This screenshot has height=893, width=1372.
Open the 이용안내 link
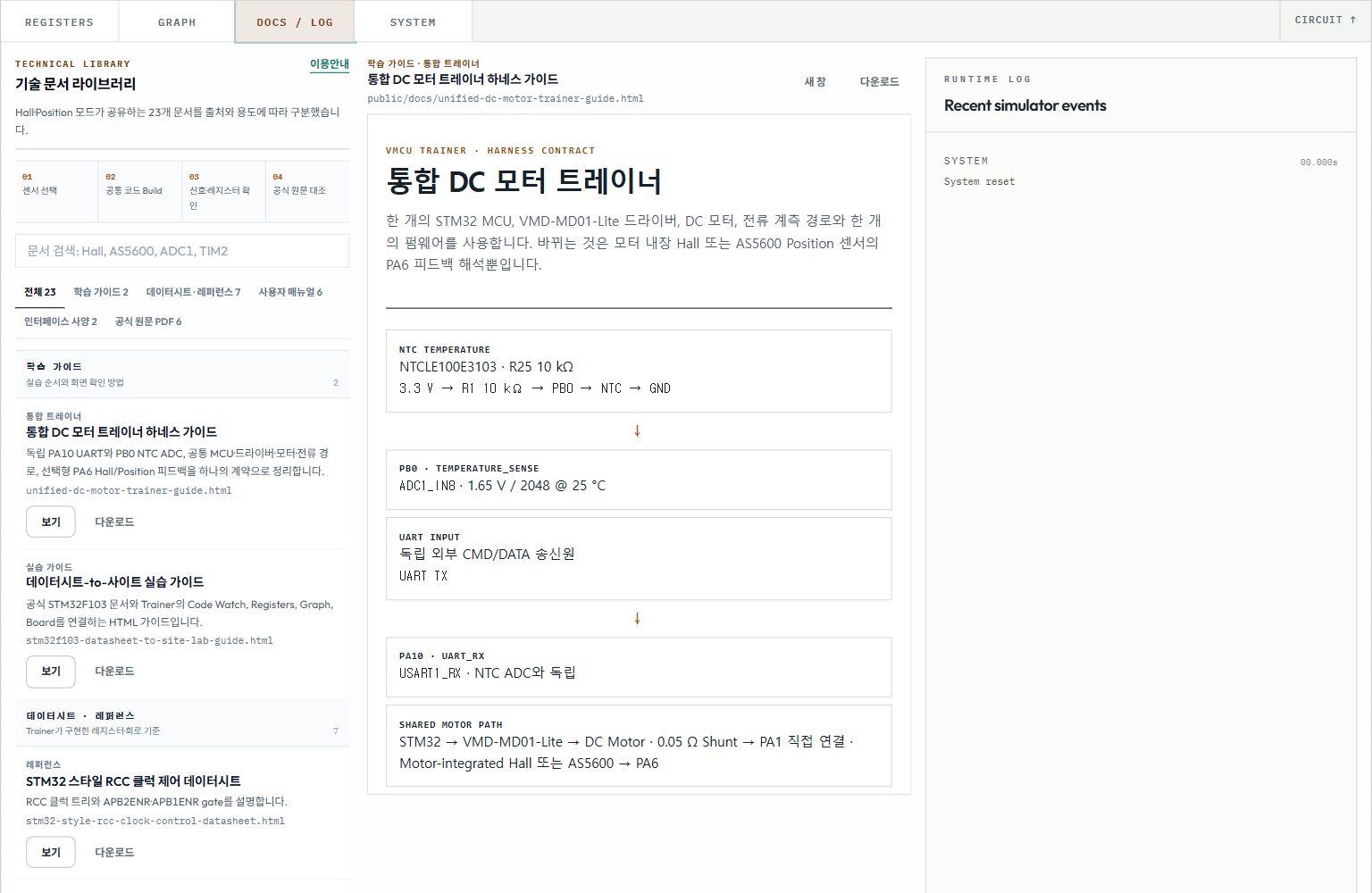coord(330,64)
